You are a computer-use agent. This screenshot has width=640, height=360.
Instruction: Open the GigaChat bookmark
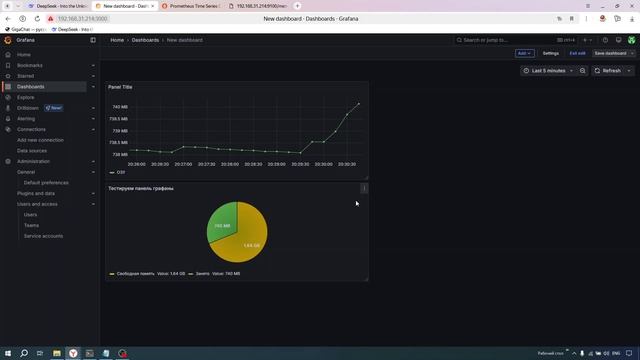tap(25, 29)
